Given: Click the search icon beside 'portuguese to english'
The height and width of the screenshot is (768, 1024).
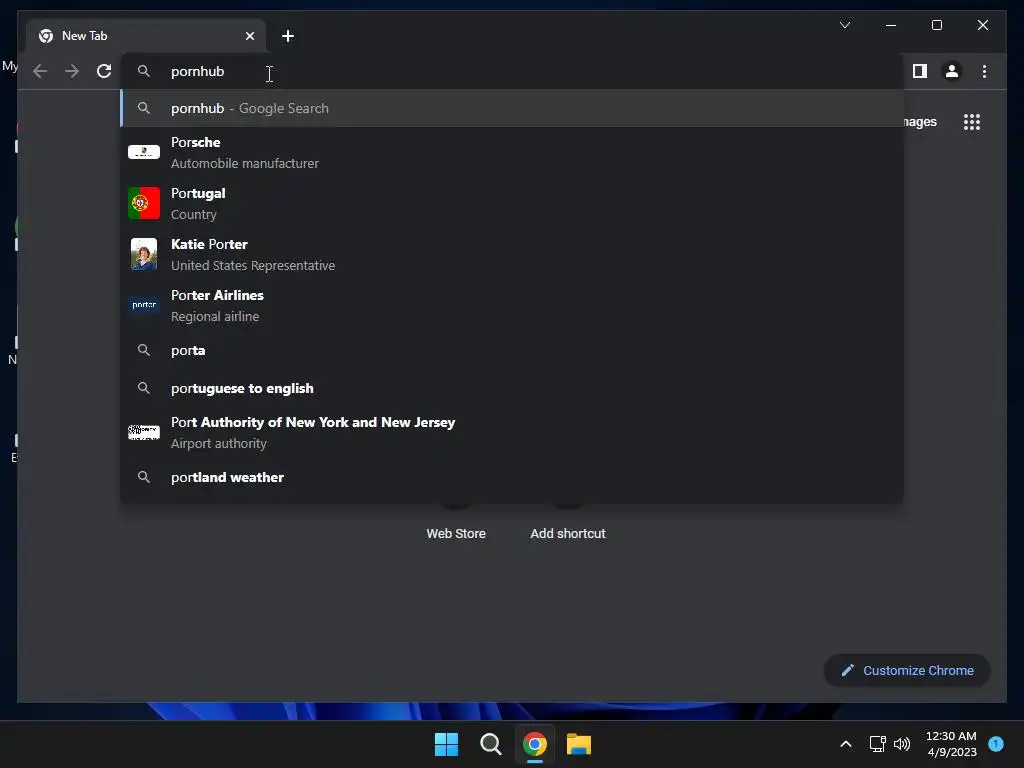Looking at the screenshot, I should tap(144, 389).
